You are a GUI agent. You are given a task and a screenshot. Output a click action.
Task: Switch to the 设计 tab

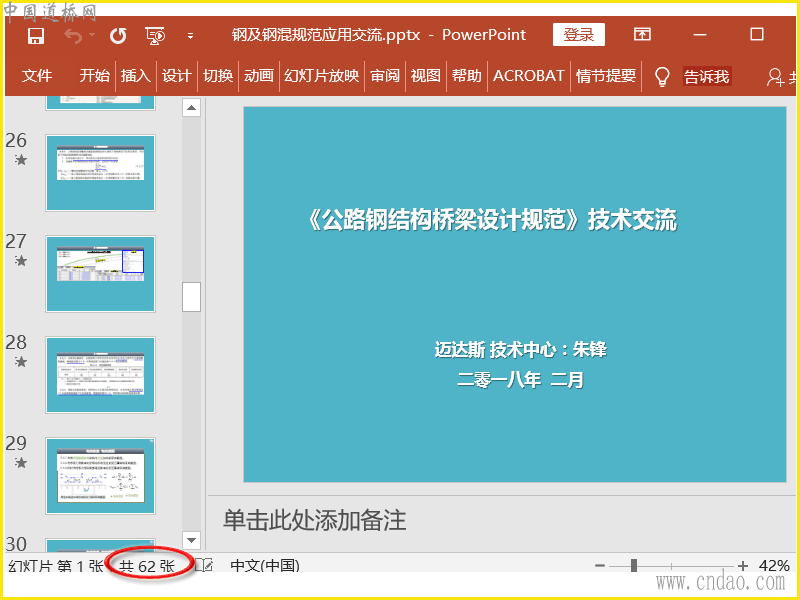pos(177,76)
